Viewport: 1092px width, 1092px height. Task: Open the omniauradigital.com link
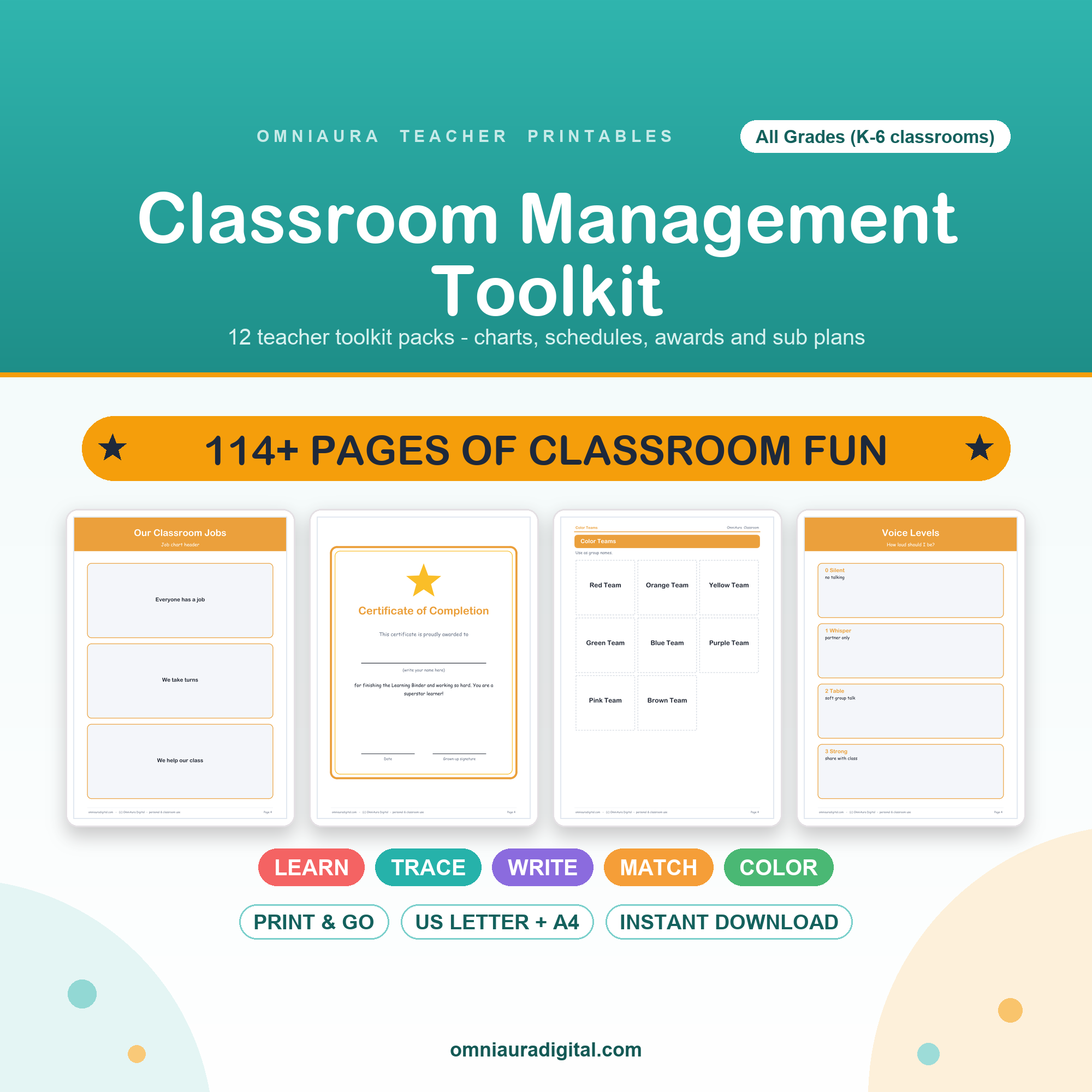[x=546, y=1049]
